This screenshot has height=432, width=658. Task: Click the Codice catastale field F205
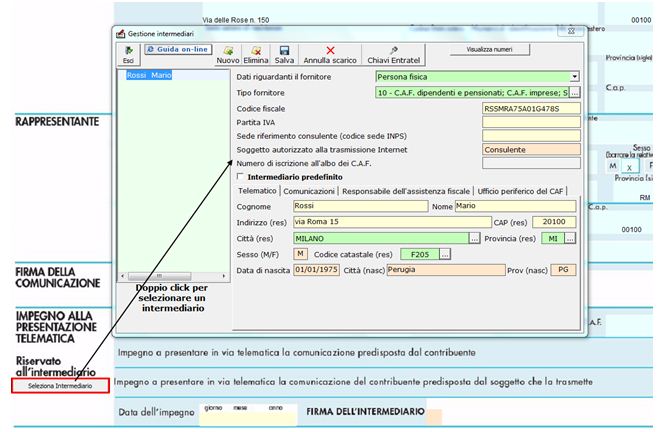420,254
